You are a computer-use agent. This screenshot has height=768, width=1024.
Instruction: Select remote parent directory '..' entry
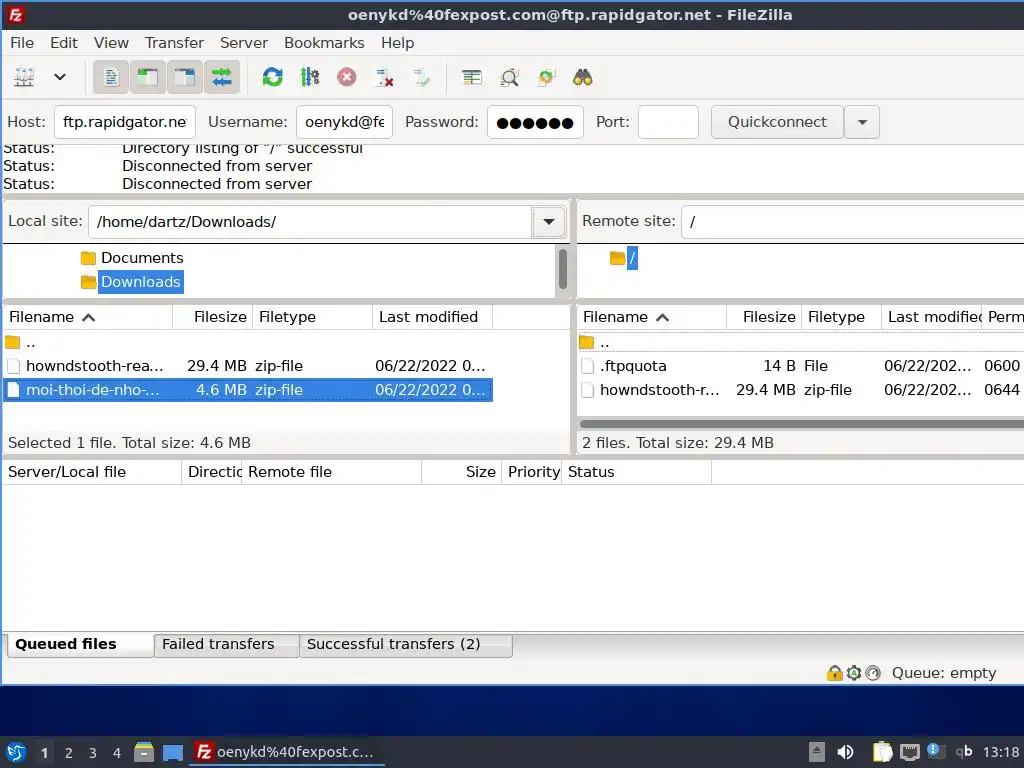pyautogui.click(x=801, y=342)
